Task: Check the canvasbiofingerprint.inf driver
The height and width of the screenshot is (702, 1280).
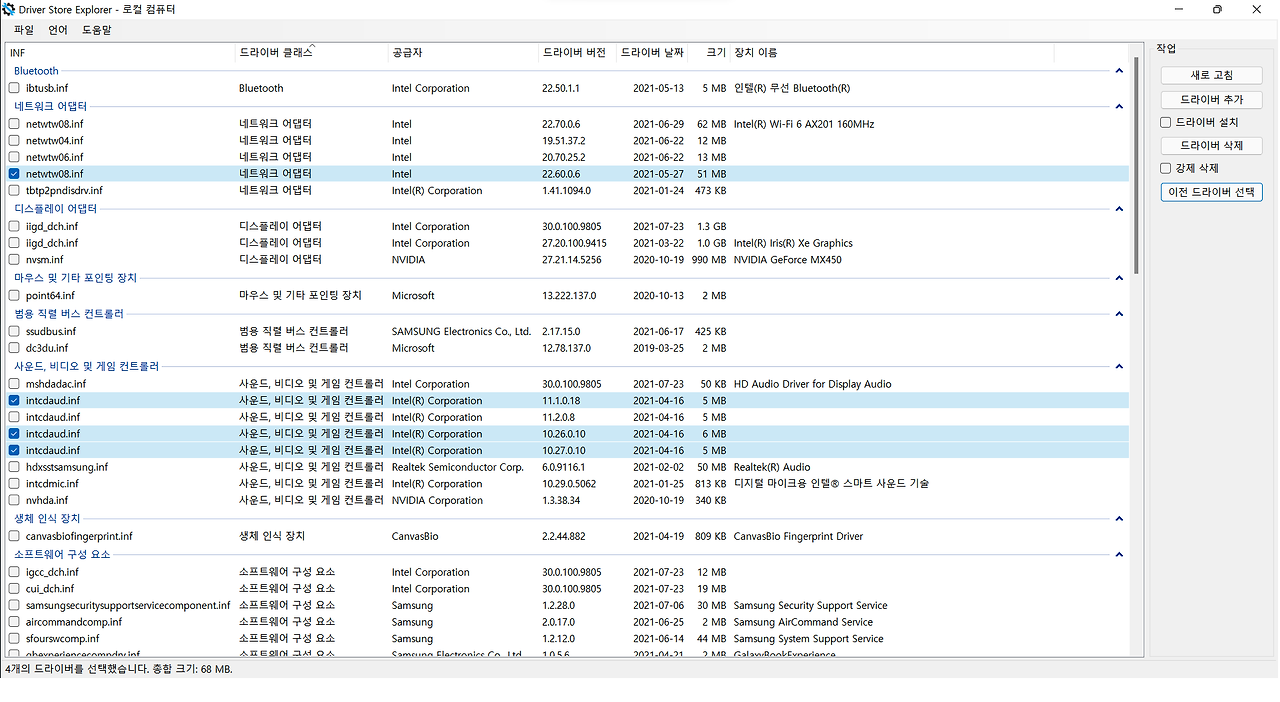Action: tap(13, 536)
